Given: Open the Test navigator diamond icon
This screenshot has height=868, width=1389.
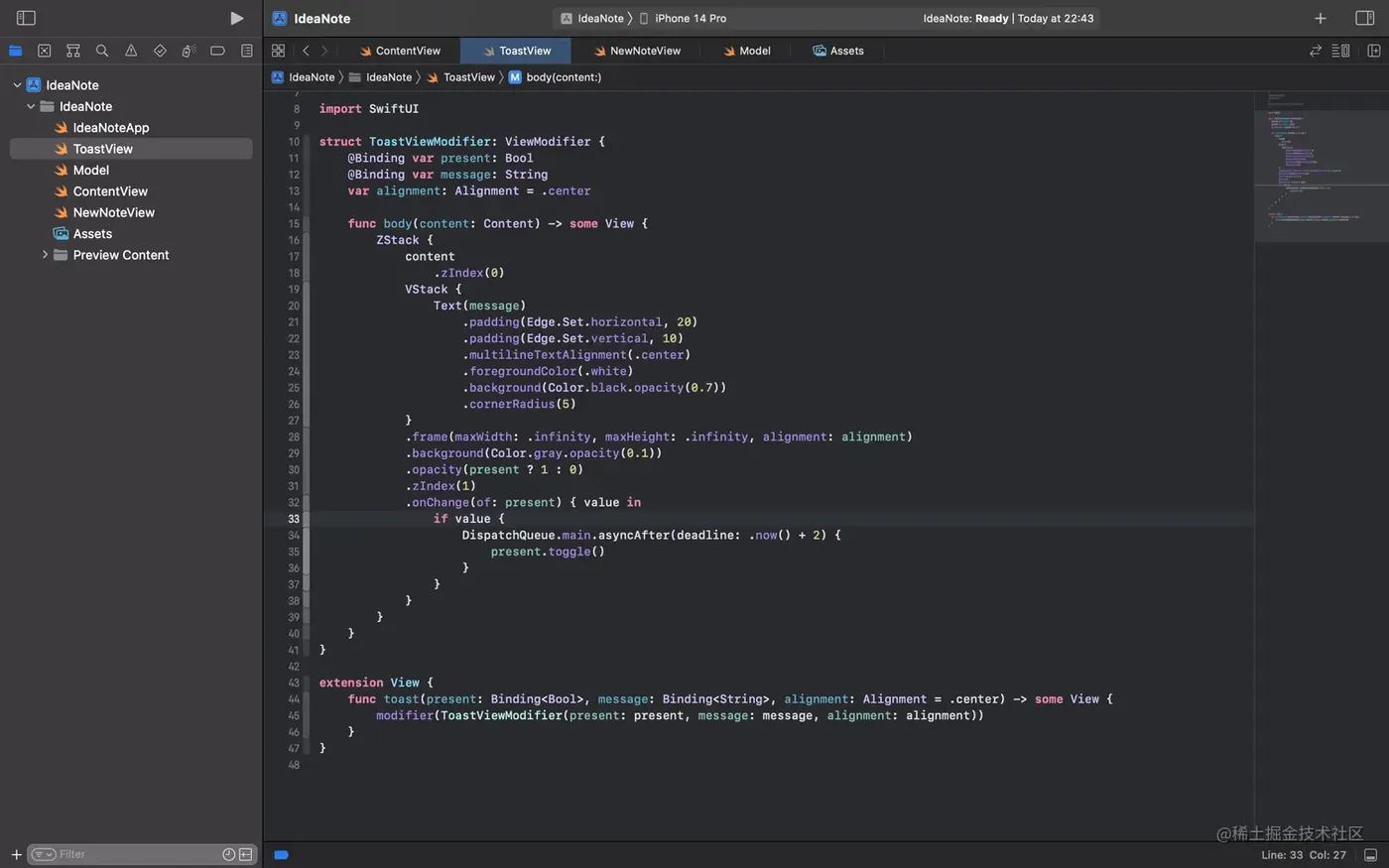Looking at the screenshot, I should (x=160, y=51).
